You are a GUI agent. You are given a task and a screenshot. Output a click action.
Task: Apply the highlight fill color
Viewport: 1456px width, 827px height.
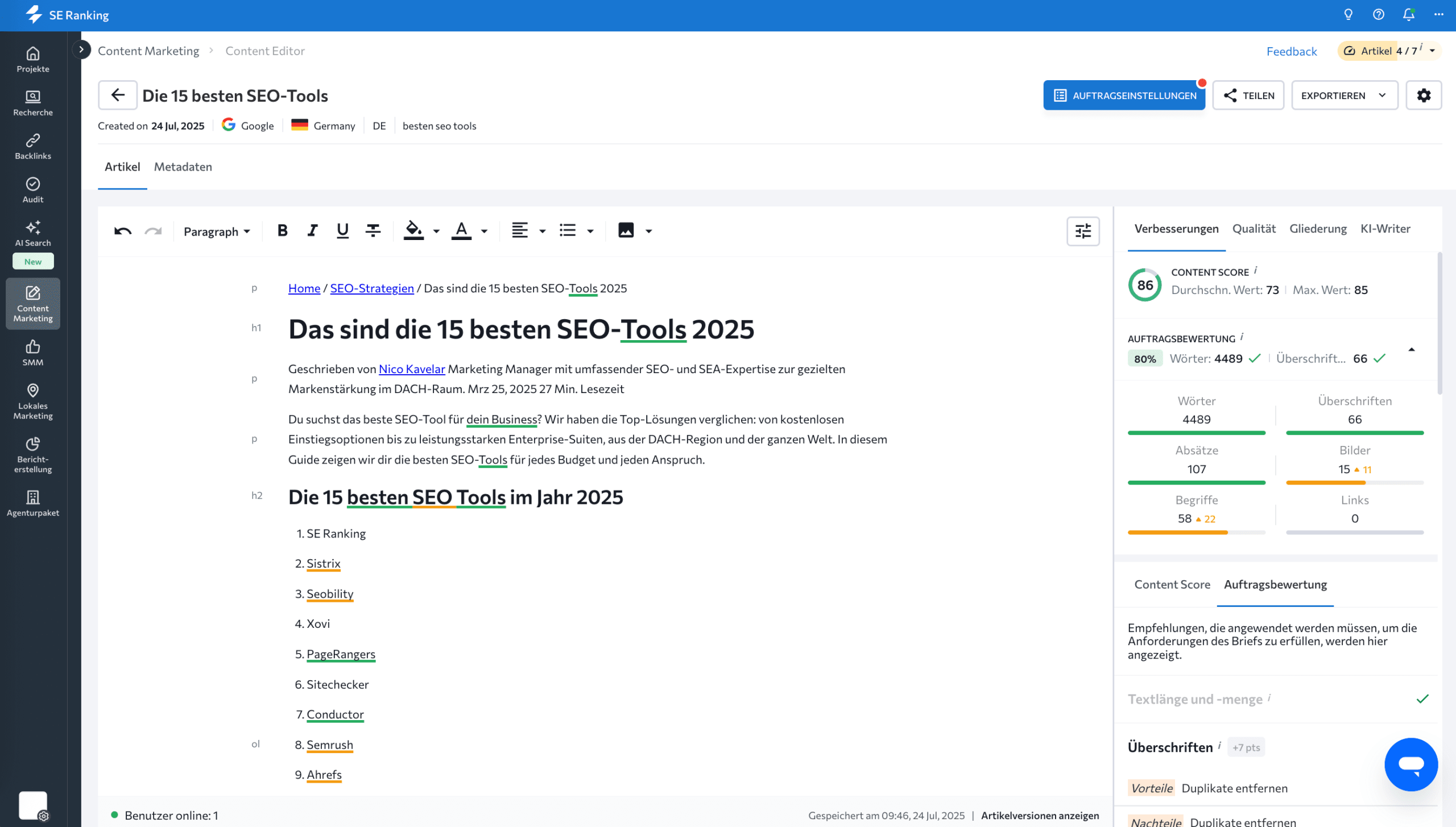(x=413, y=230)
